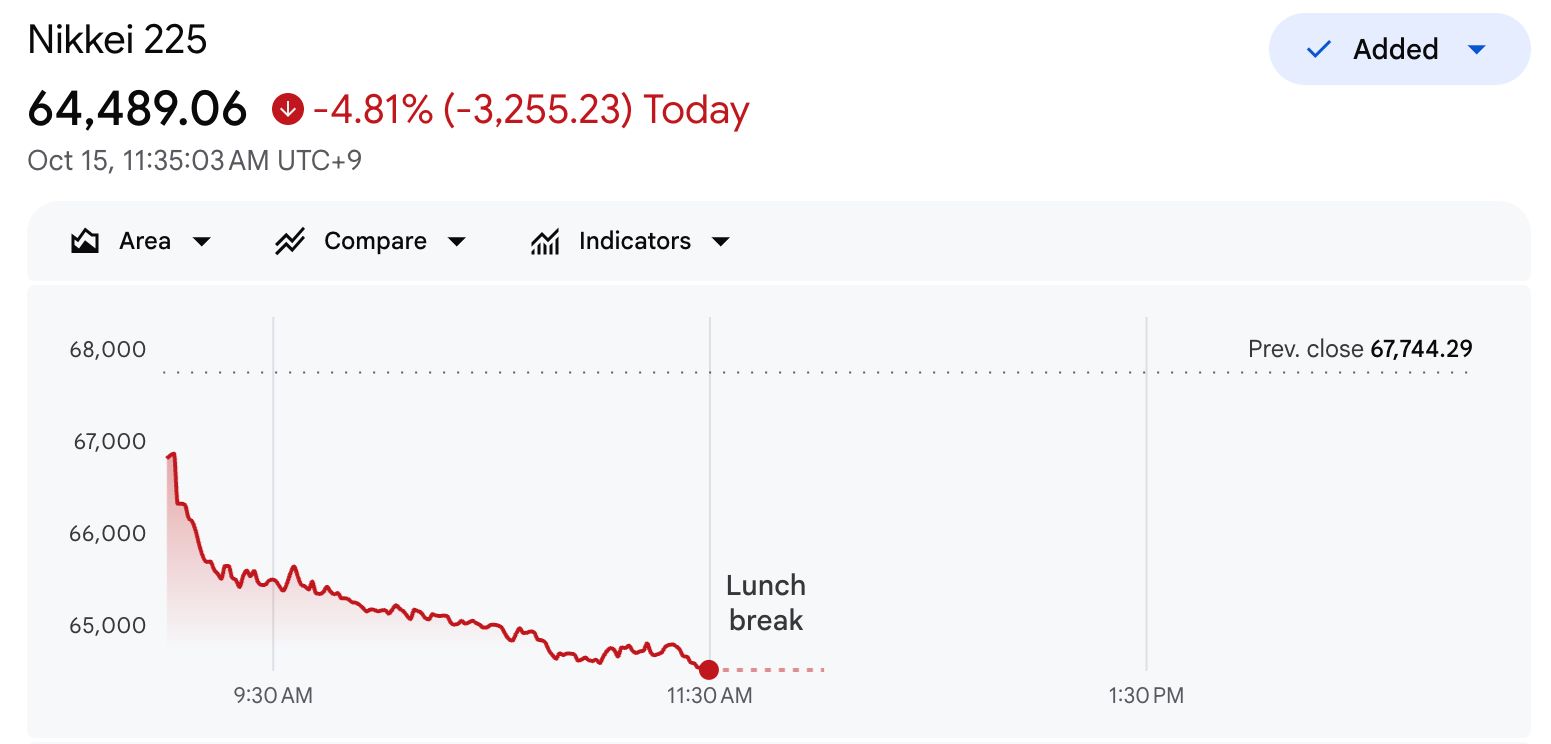Expand the Area dropdown arrow
1551x744 pixels.
tap(201, 242)
